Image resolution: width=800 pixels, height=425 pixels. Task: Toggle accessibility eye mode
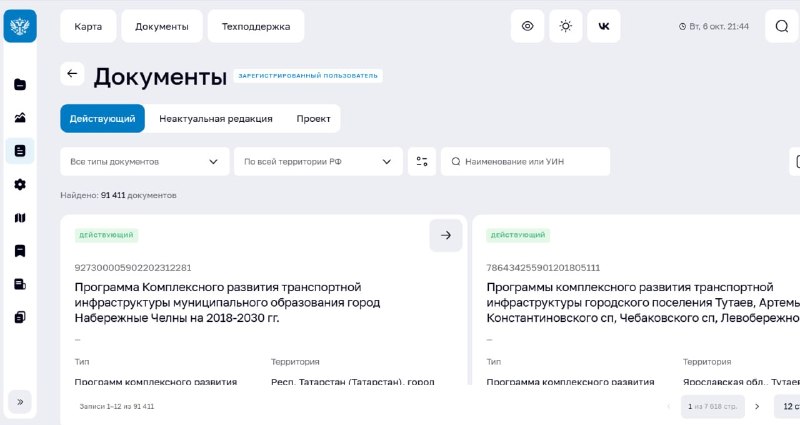[528, 26]
